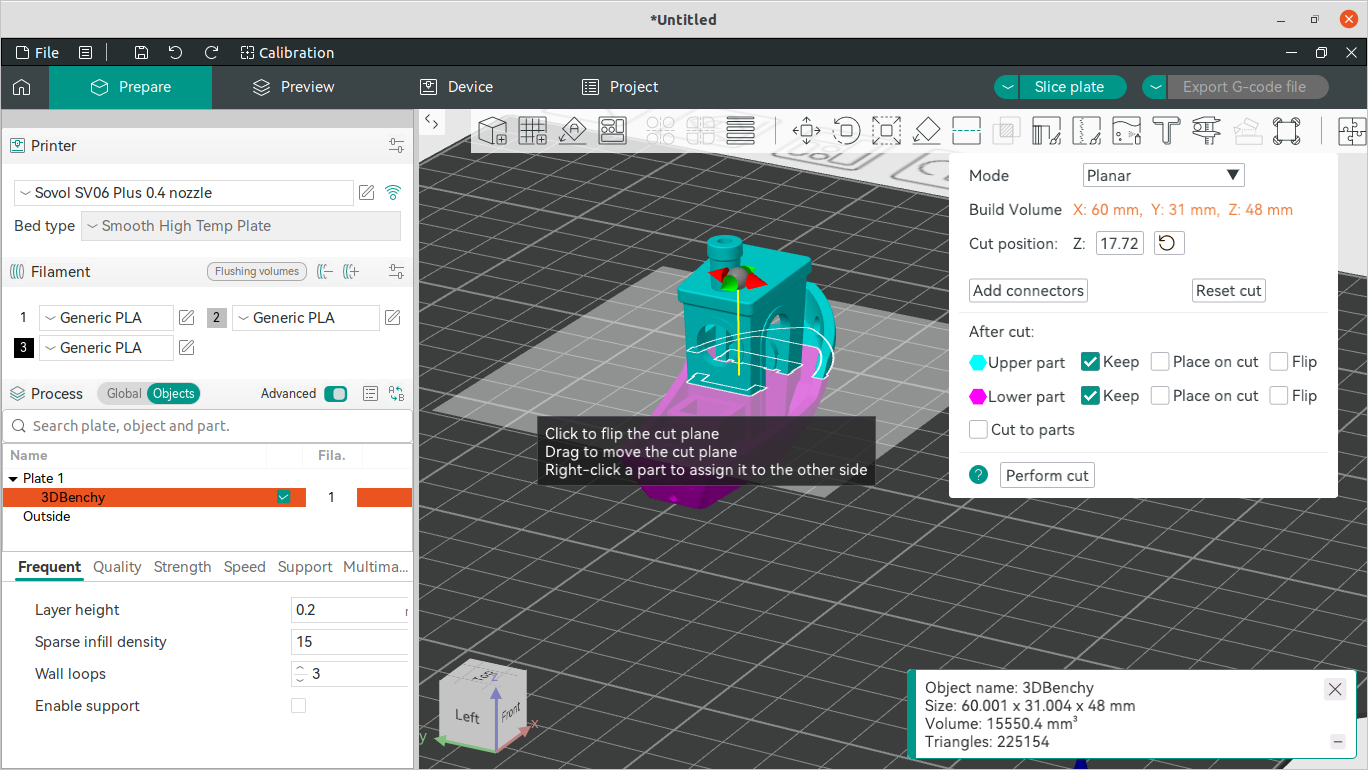Open filament 3 Generic PLA dropdown

click(106, 348)
